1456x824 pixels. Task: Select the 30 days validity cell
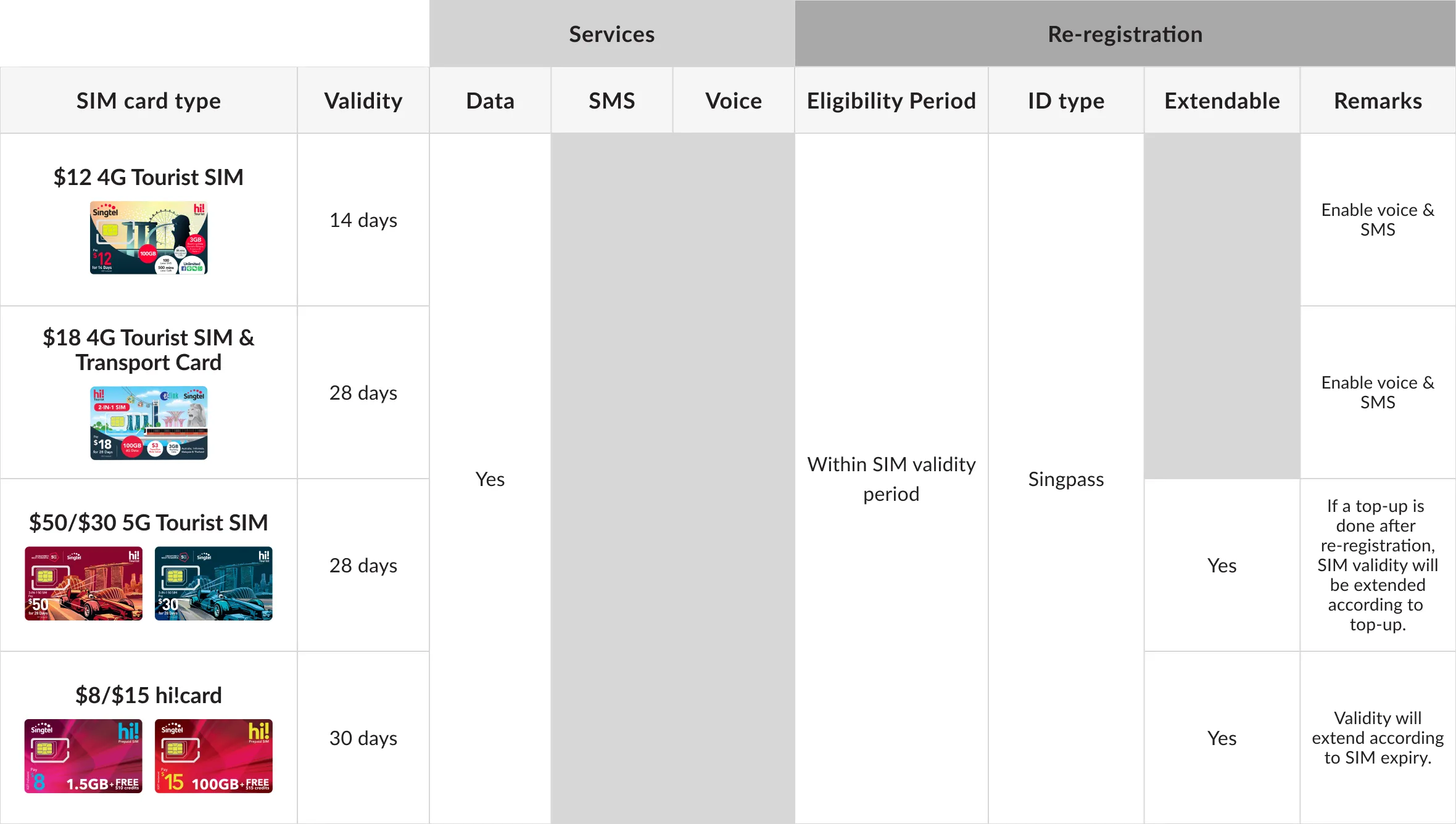click(x=363, y=738)
